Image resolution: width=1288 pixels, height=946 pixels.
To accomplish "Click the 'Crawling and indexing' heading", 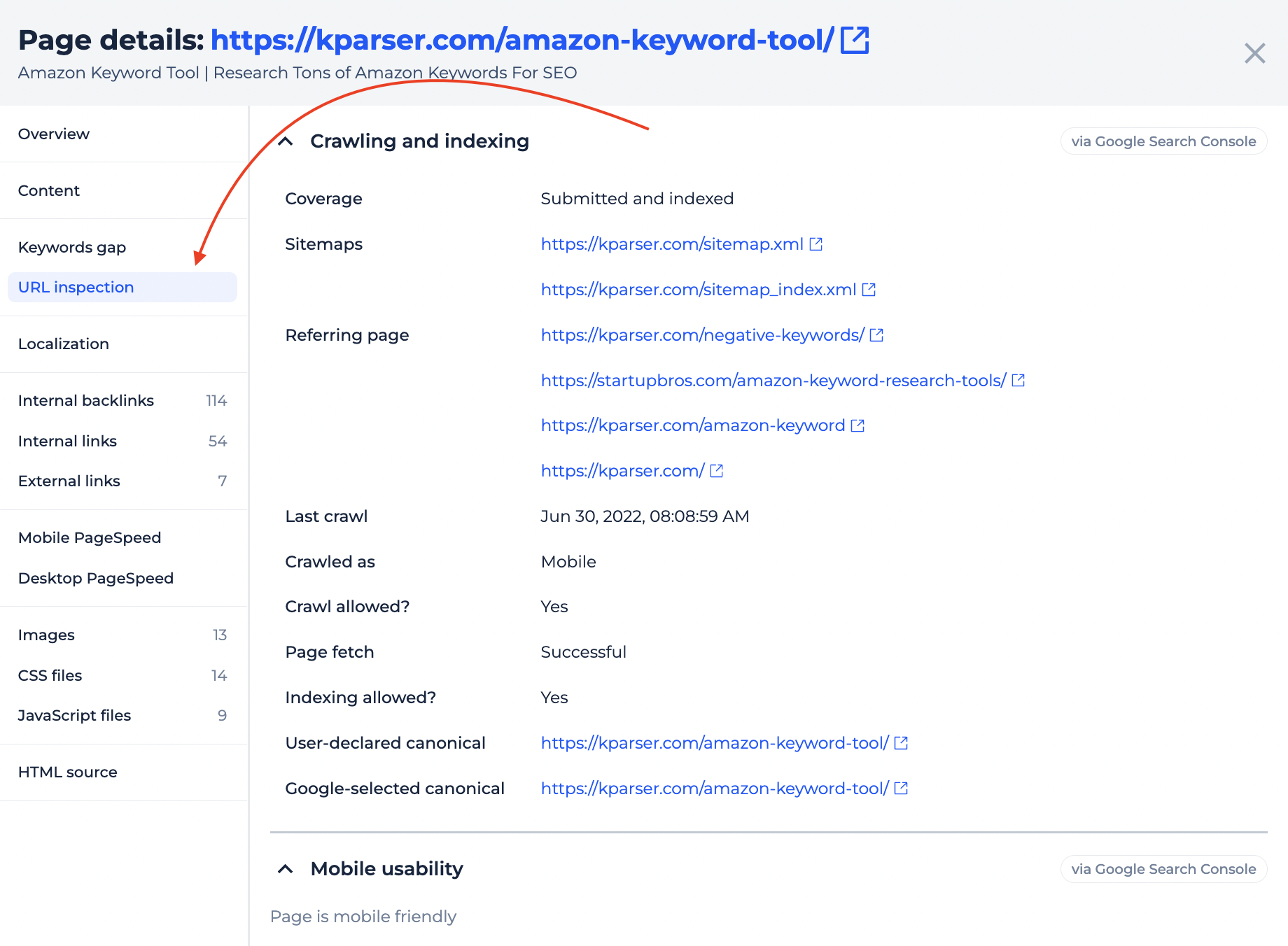I will pos(419,141).
